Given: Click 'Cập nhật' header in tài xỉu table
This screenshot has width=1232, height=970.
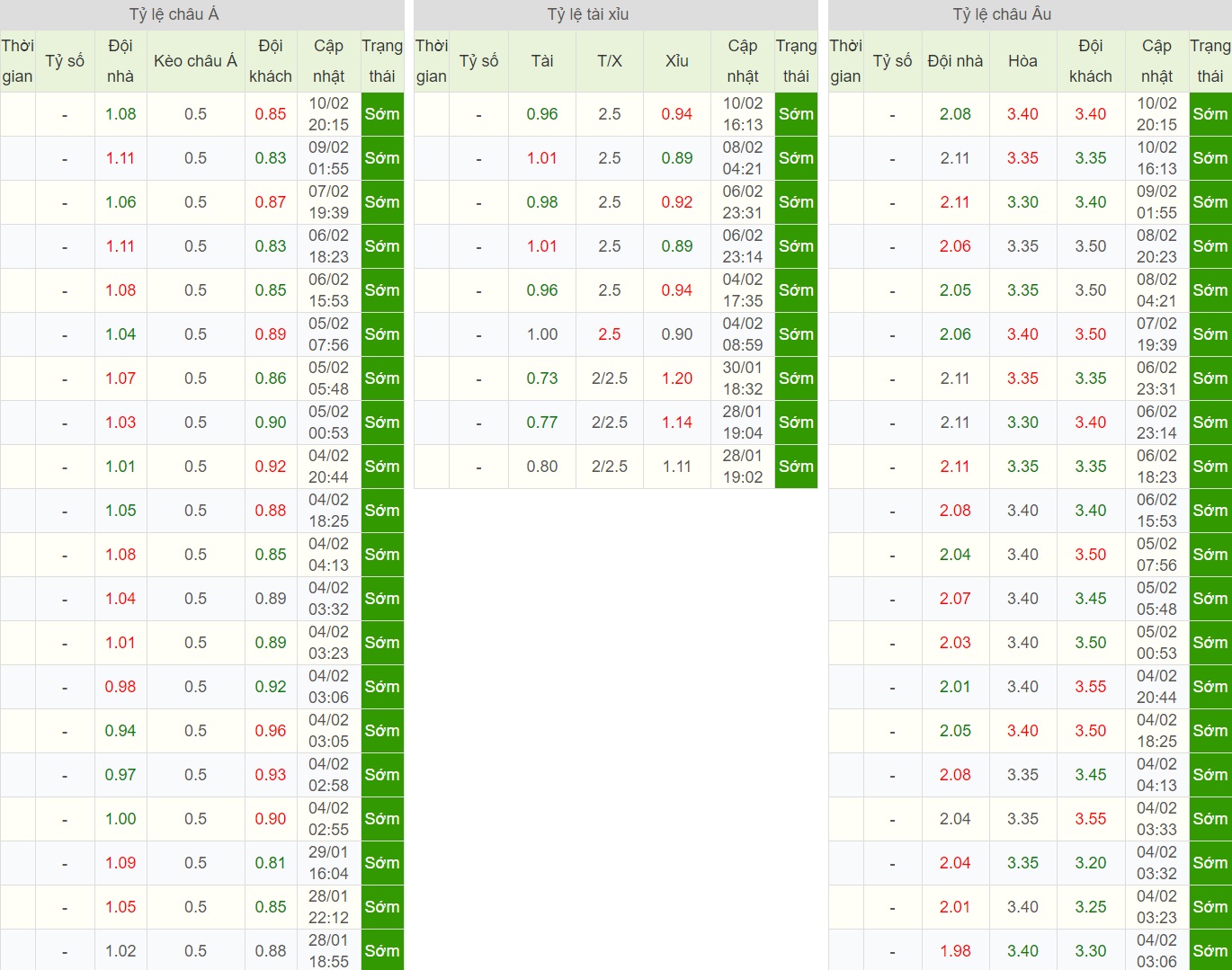Looking at the screenshot, I should [743, 61].
